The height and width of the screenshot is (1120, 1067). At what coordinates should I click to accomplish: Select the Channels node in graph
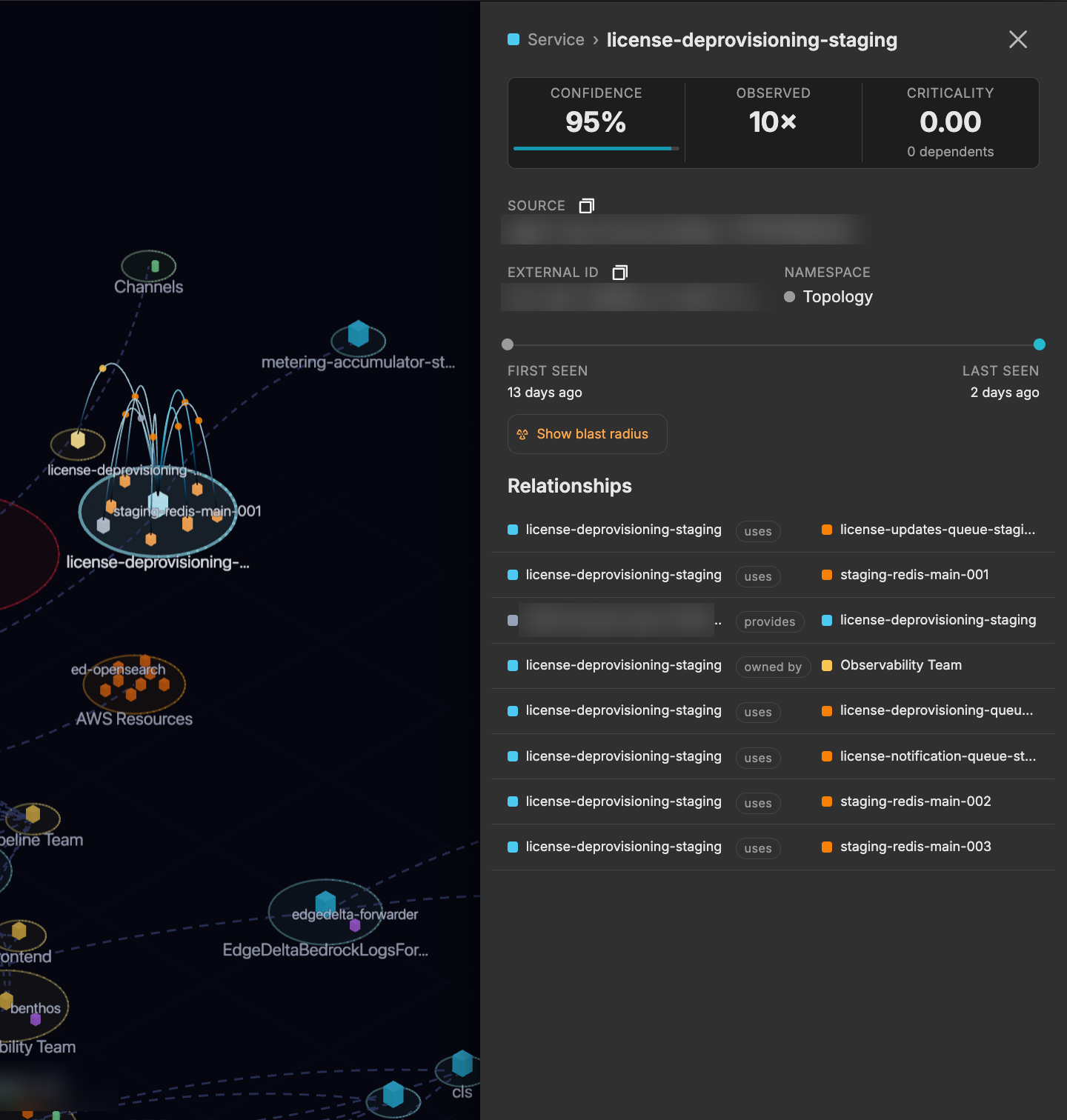click(155, 266)
